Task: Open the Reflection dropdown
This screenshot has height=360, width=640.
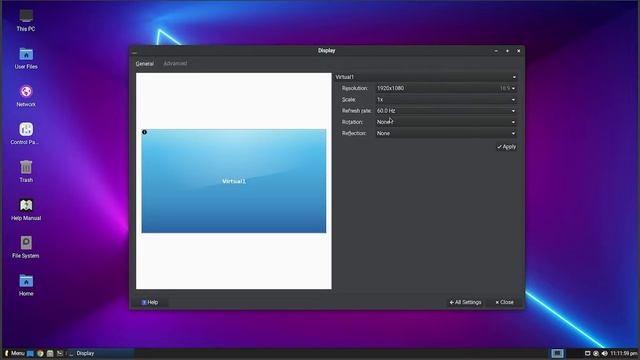Action: 446,133
